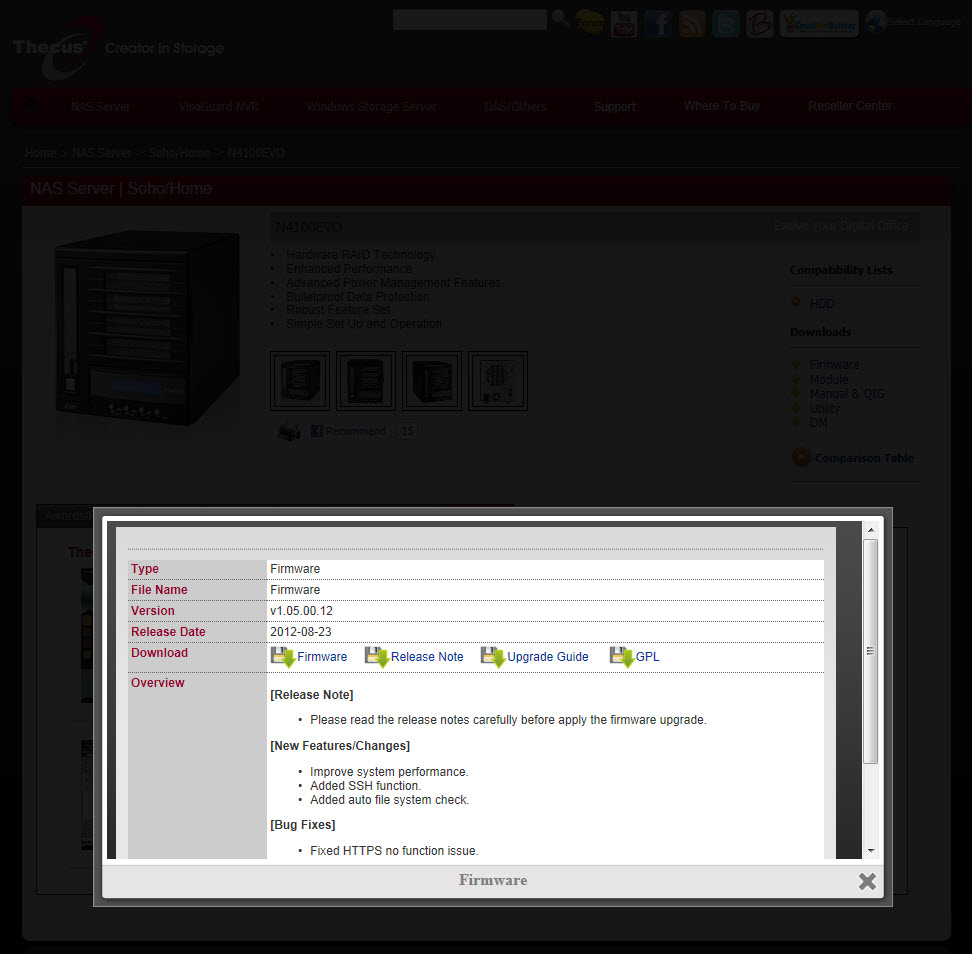Click the Facebook Recommend button
Screen dimensions: 972x954
tap(348, 431)
